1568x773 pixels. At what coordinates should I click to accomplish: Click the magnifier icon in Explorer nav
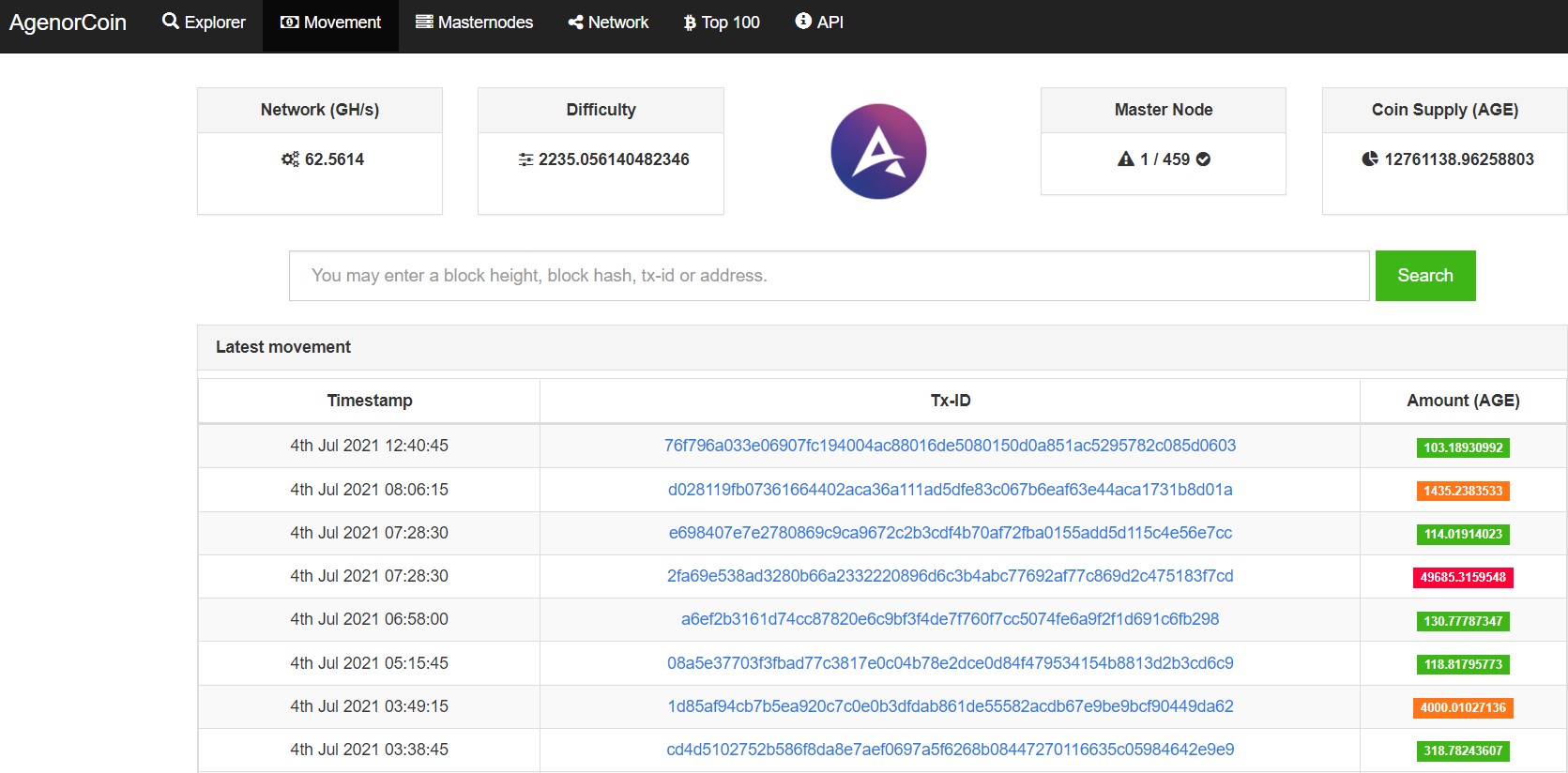click(170, 22)
